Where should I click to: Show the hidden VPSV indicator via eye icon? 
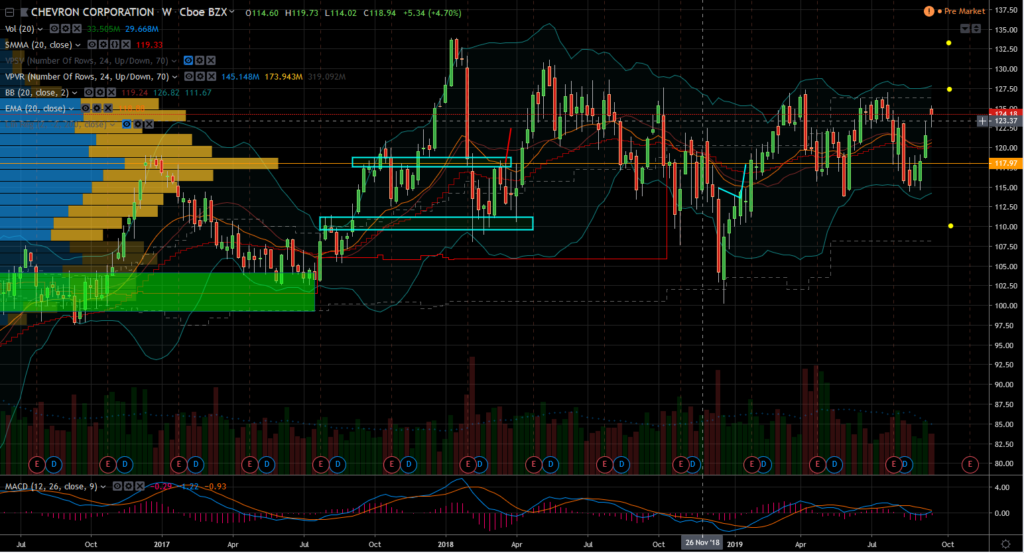[188, 60]
